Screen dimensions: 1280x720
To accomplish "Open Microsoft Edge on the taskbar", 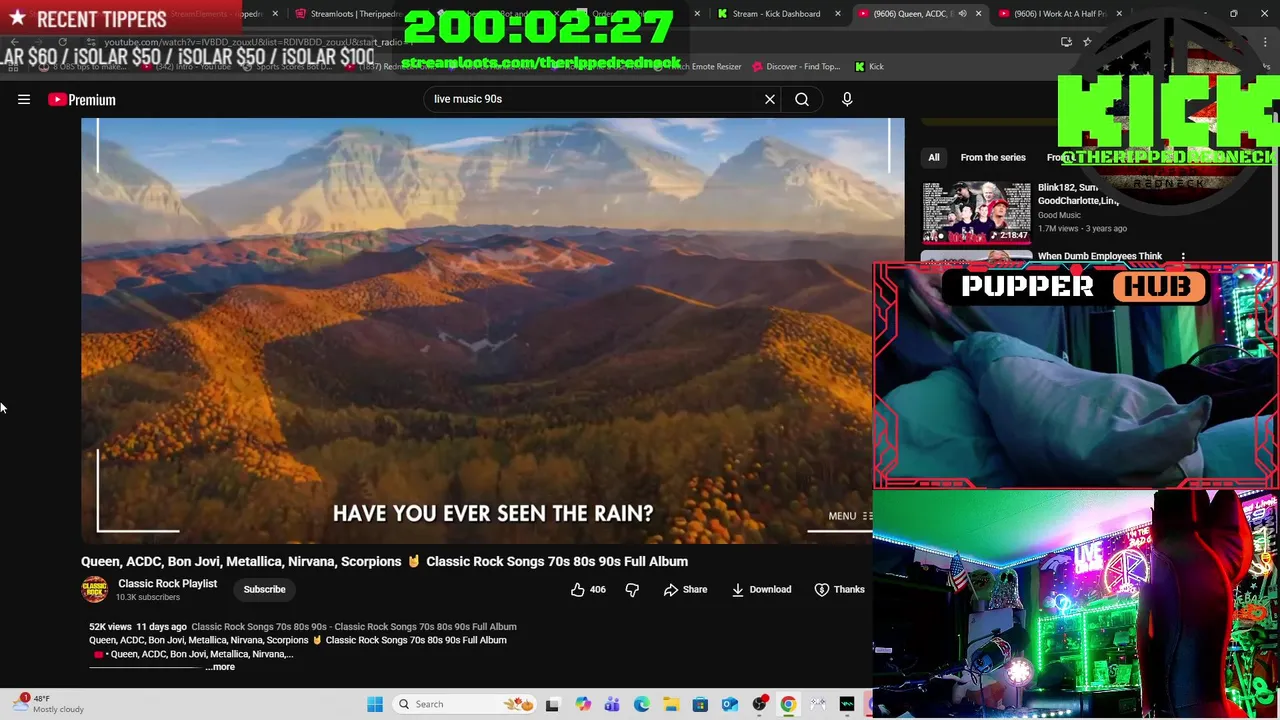I will point(641,704).
